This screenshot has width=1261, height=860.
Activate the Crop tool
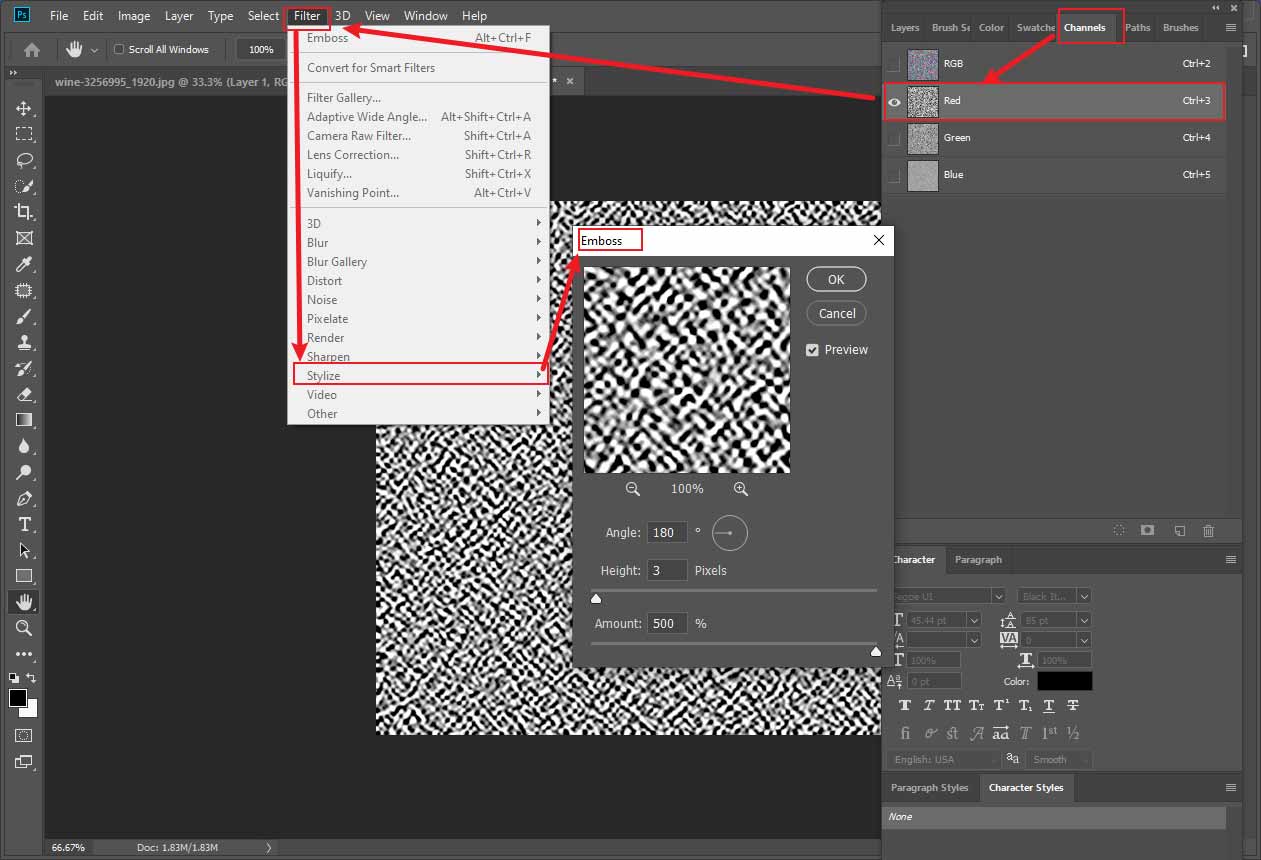(x=24, y=212)
